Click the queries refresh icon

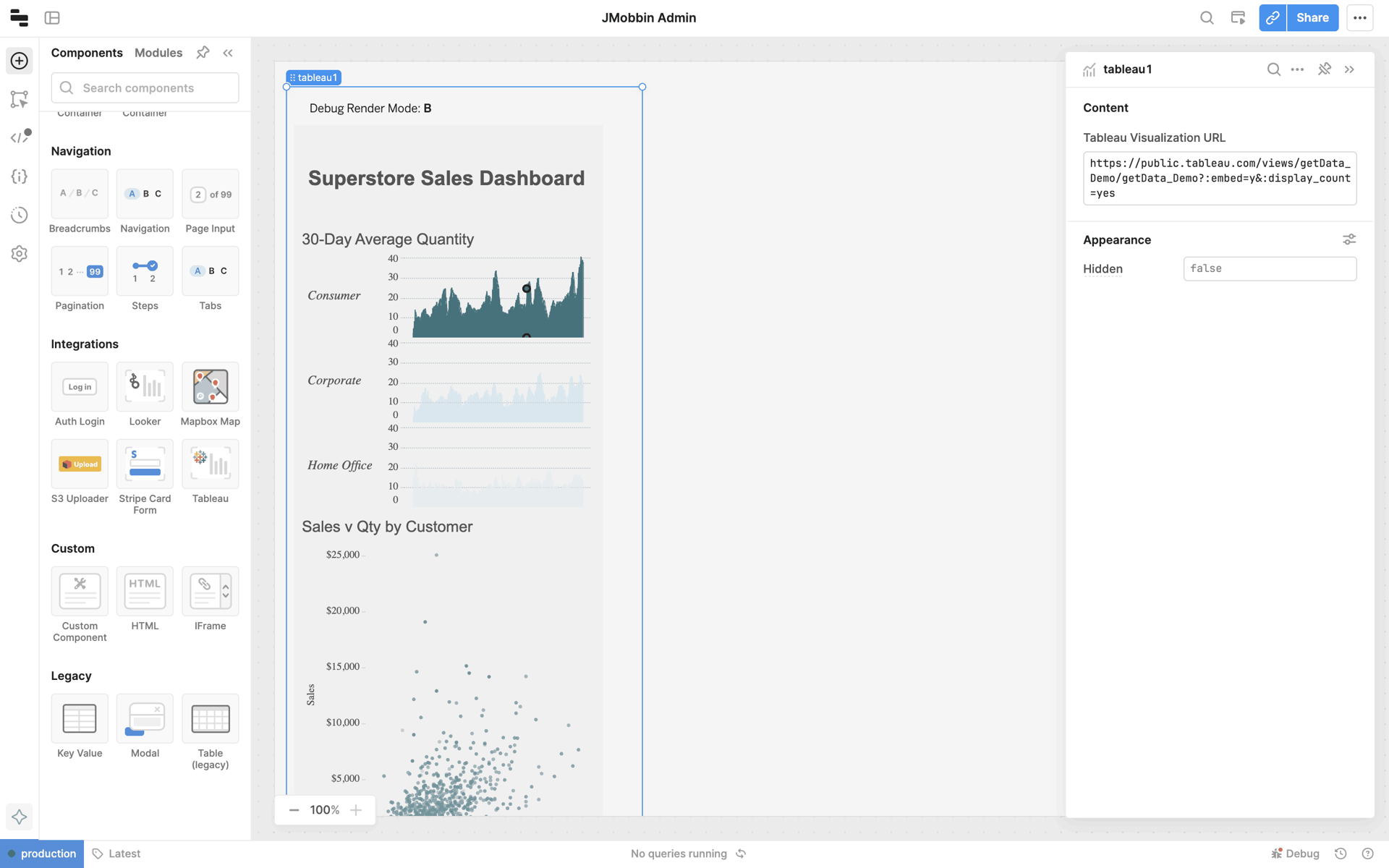(x=741, y=854)
